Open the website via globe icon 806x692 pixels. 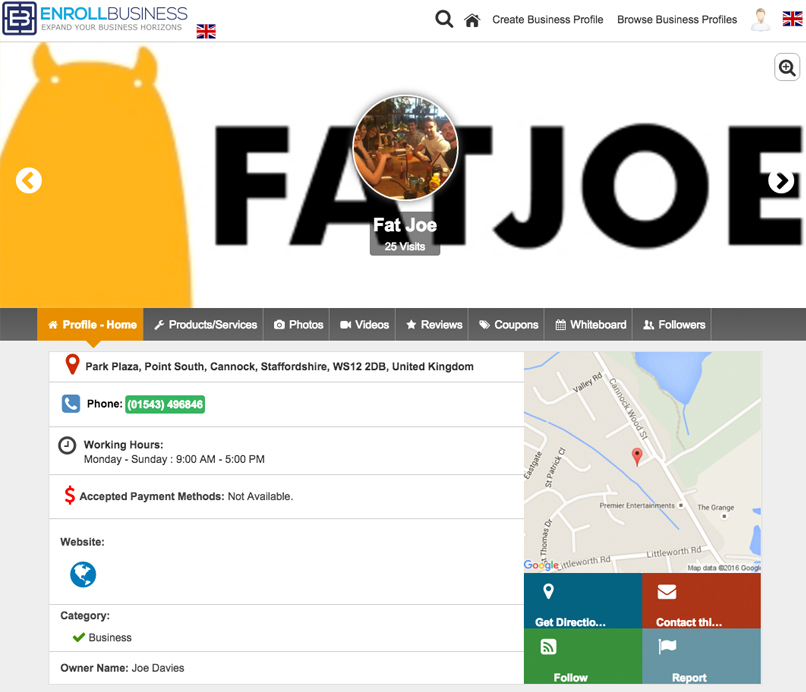coord(83,574)
